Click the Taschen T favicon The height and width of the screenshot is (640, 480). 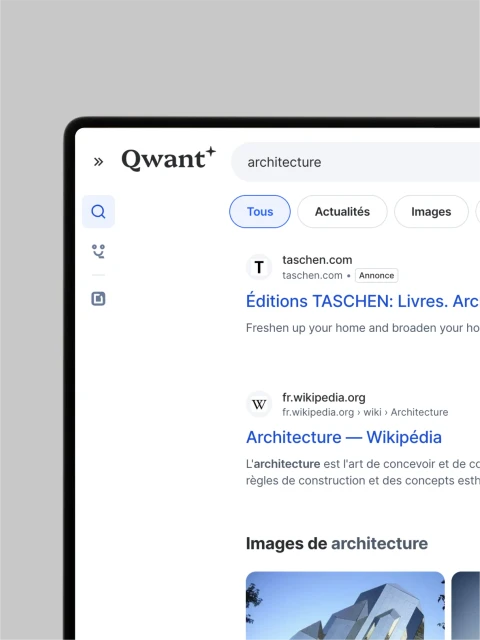click(x=259, y=267)
